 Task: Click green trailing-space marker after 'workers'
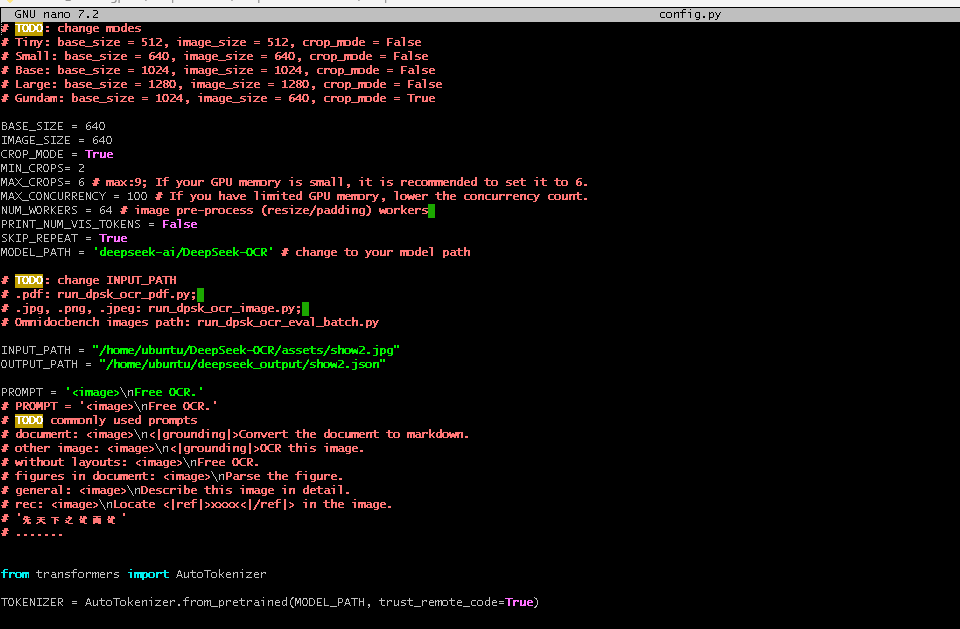pyautogui.click(x=431, y=210)
